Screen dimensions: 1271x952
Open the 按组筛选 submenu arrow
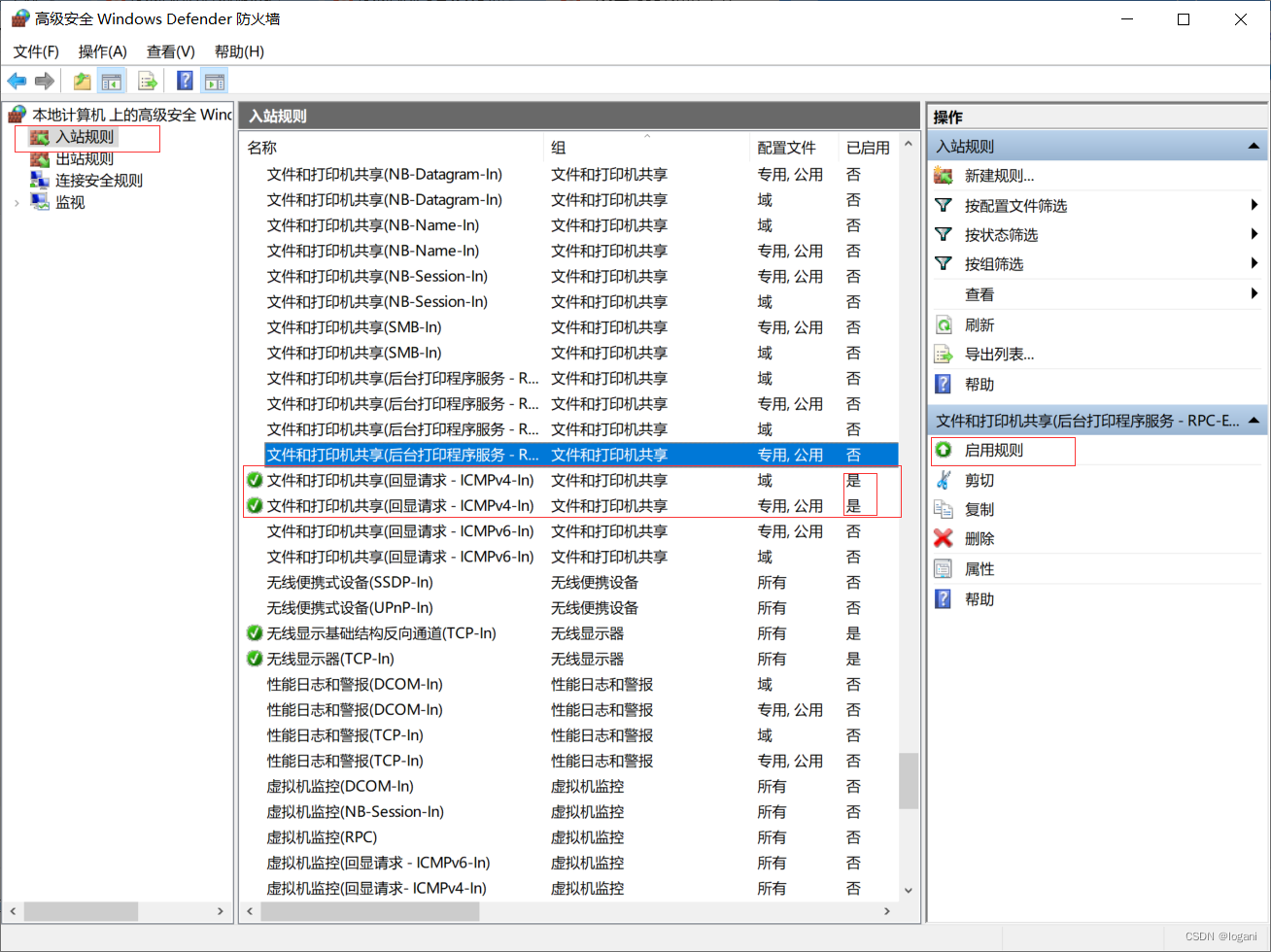(1254, 263)
